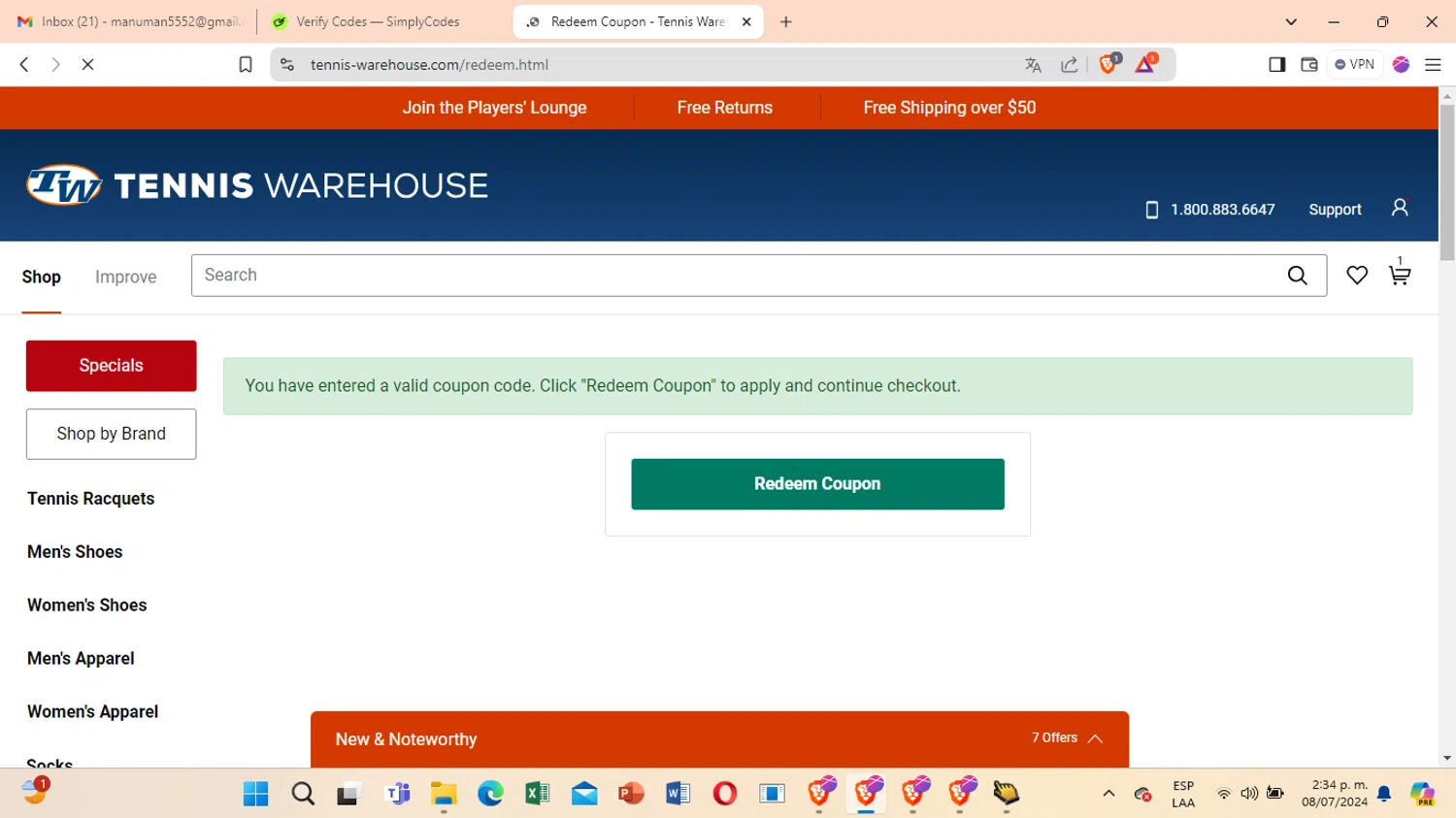
Task: Select the Improve navigation tab
Action: tap(126, 277)
